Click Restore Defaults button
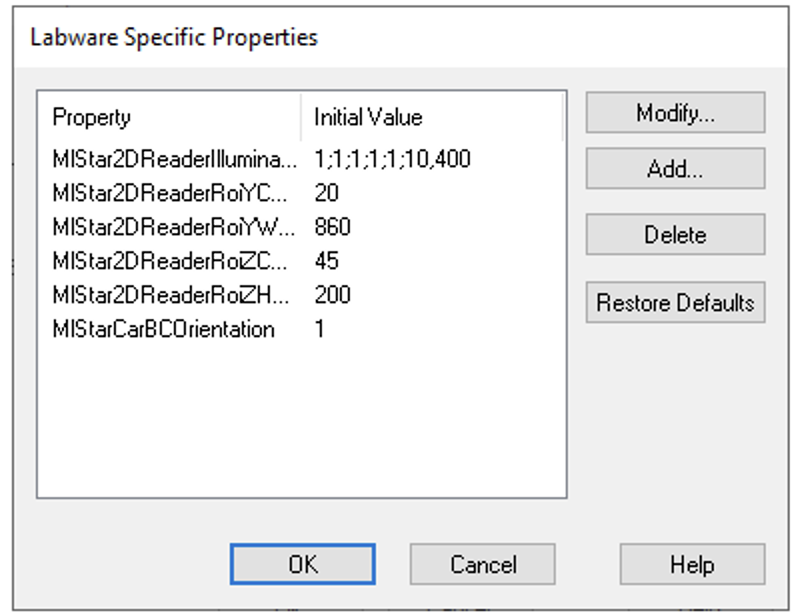This screenshot has height=616, width=796. (x=675, y=302)
